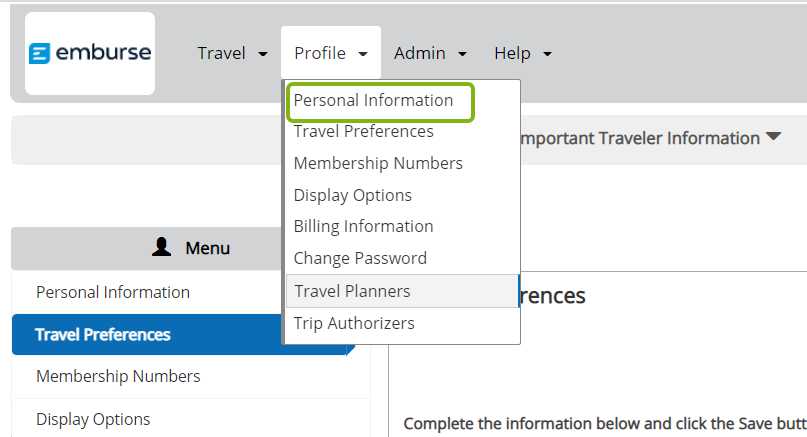The width and height of the screenshot is (807, 437).
Task: Go to Personal Information in sidebar
Action: 113,292
